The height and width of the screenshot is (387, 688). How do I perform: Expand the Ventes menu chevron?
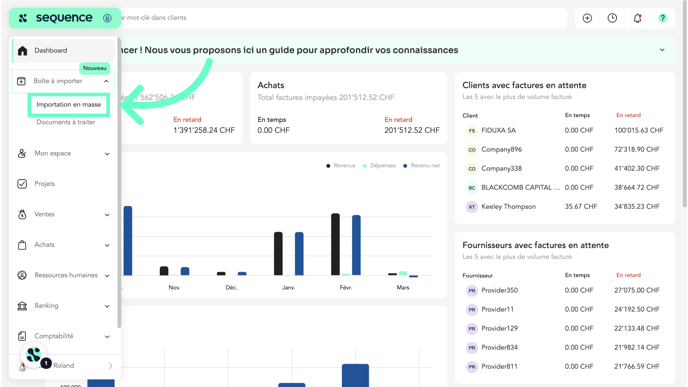tap(107, 215)
